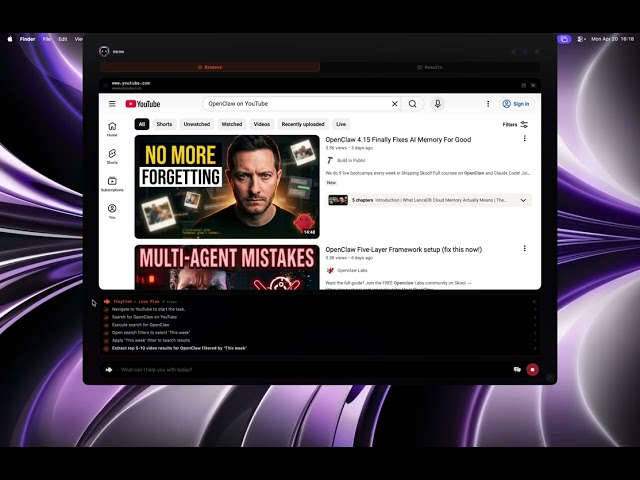
Task: Select the All filter chip
Action: tap(142, 124)
